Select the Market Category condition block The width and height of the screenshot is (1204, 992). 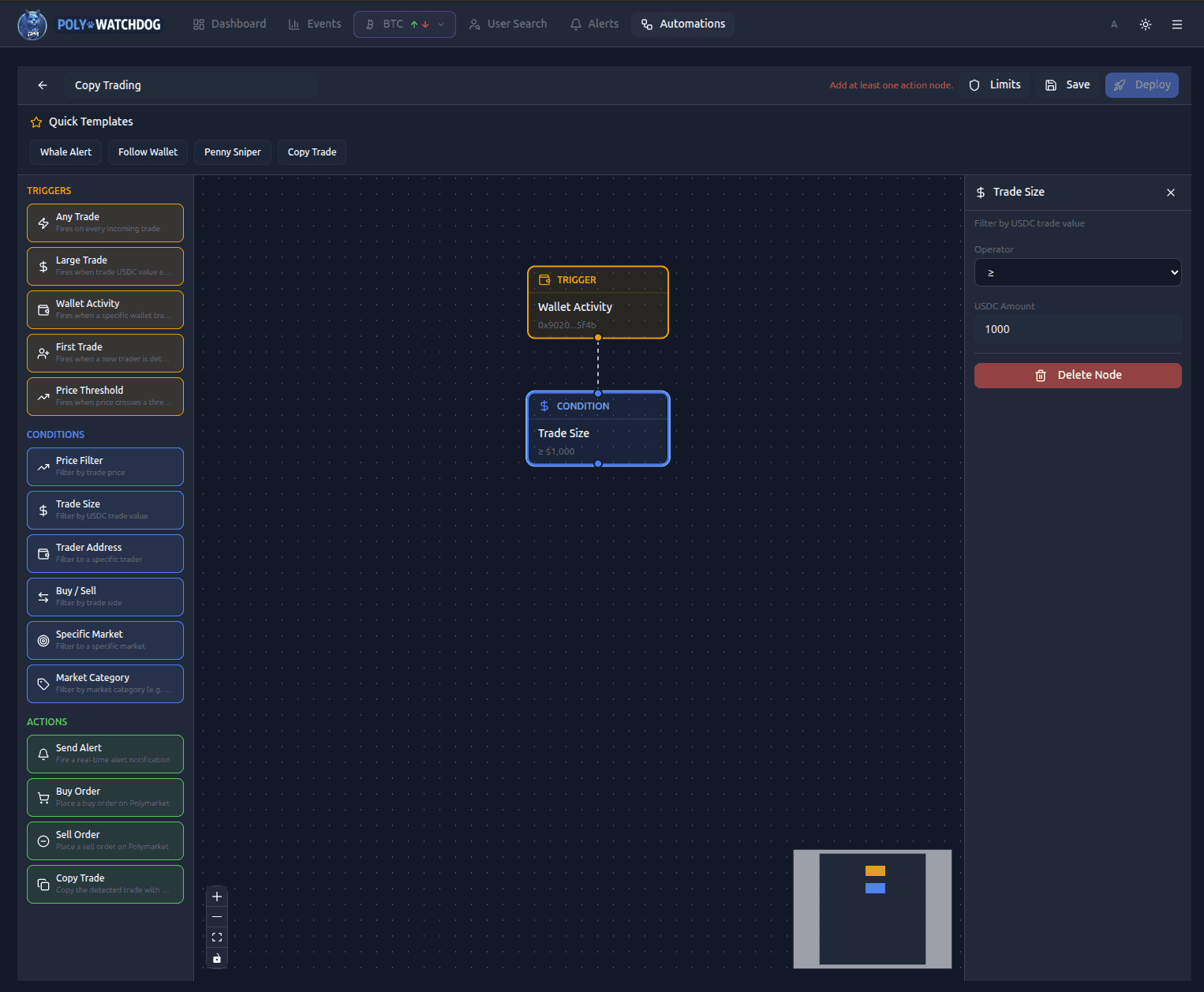coord(105,684)
